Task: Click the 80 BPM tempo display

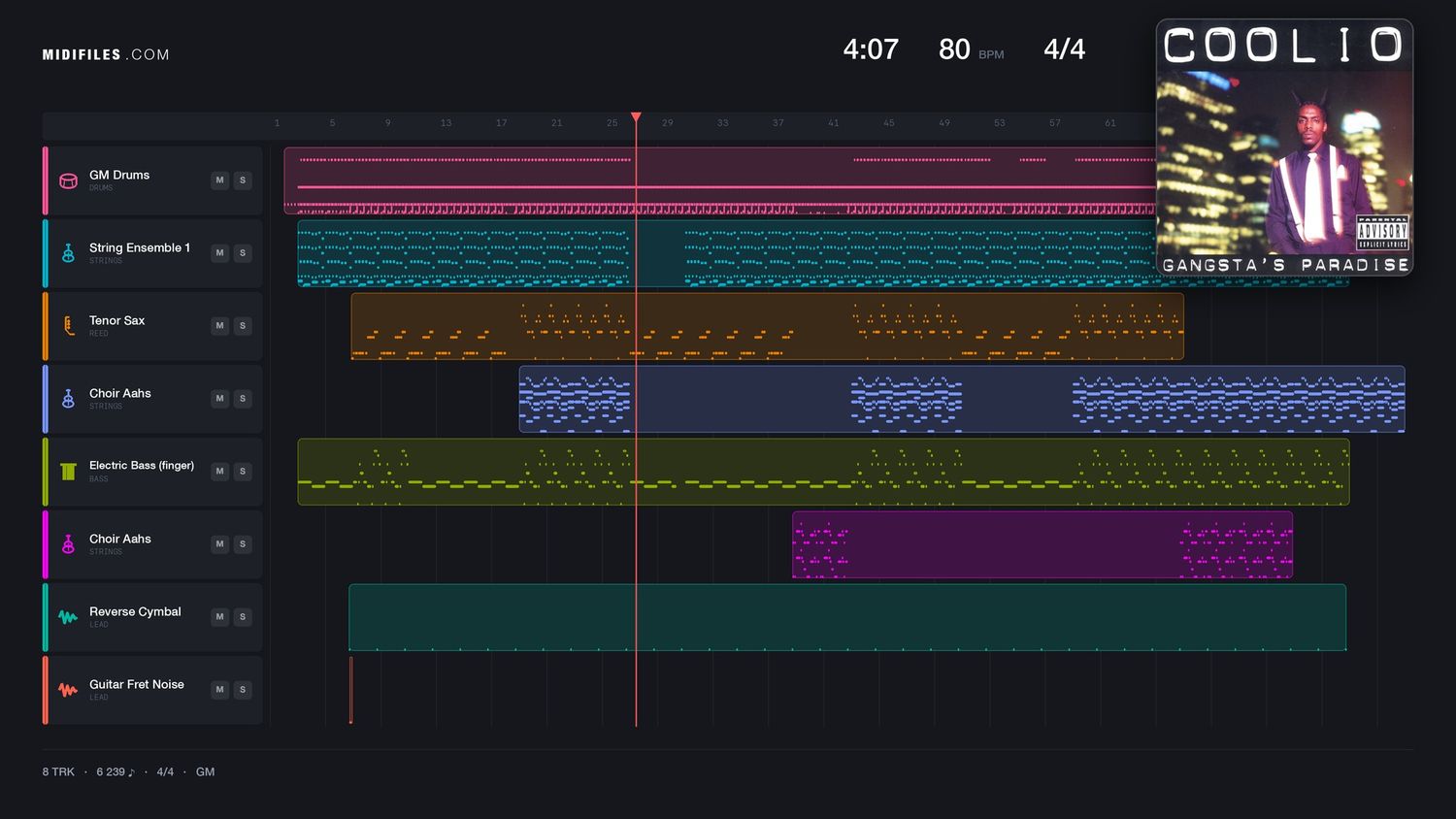Action: pos(971,49)
